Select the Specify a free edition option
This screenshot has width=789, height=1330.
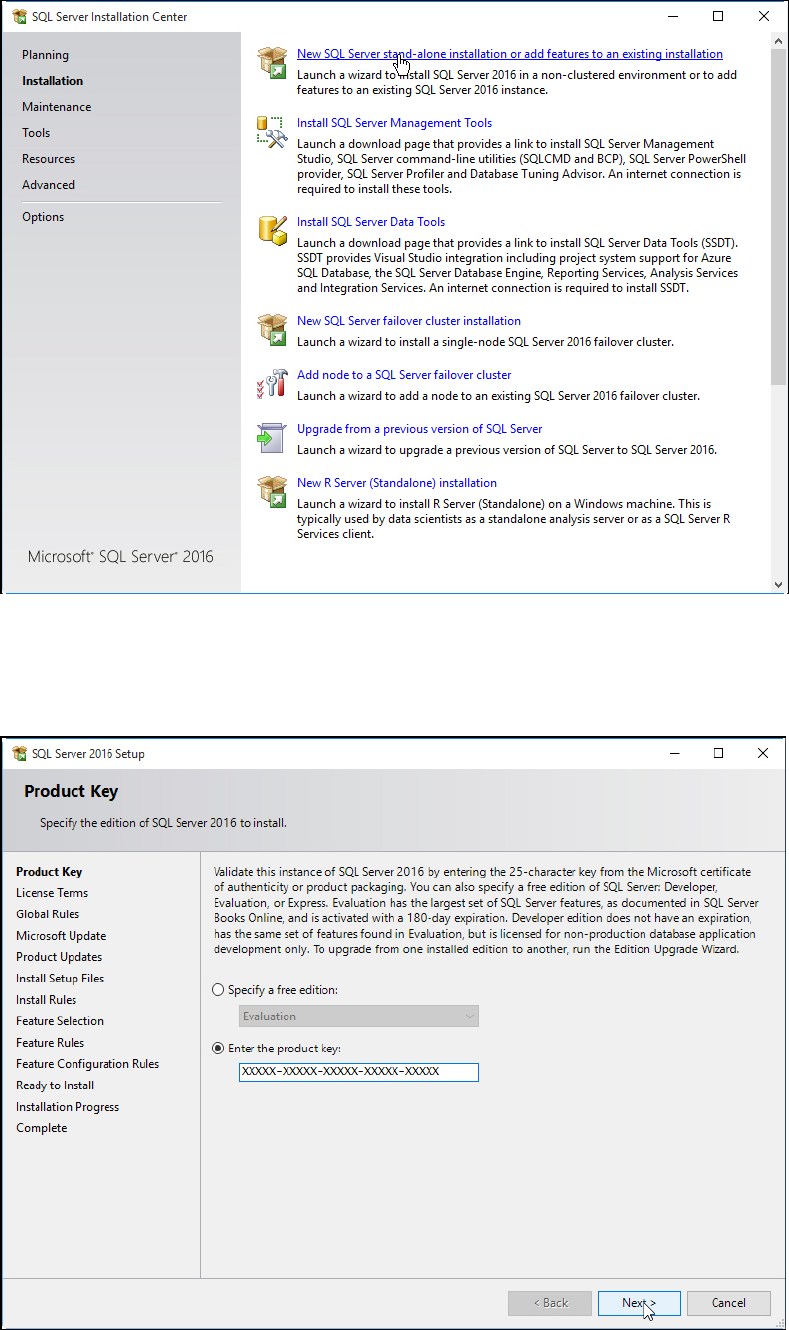(x=219, y=990)
